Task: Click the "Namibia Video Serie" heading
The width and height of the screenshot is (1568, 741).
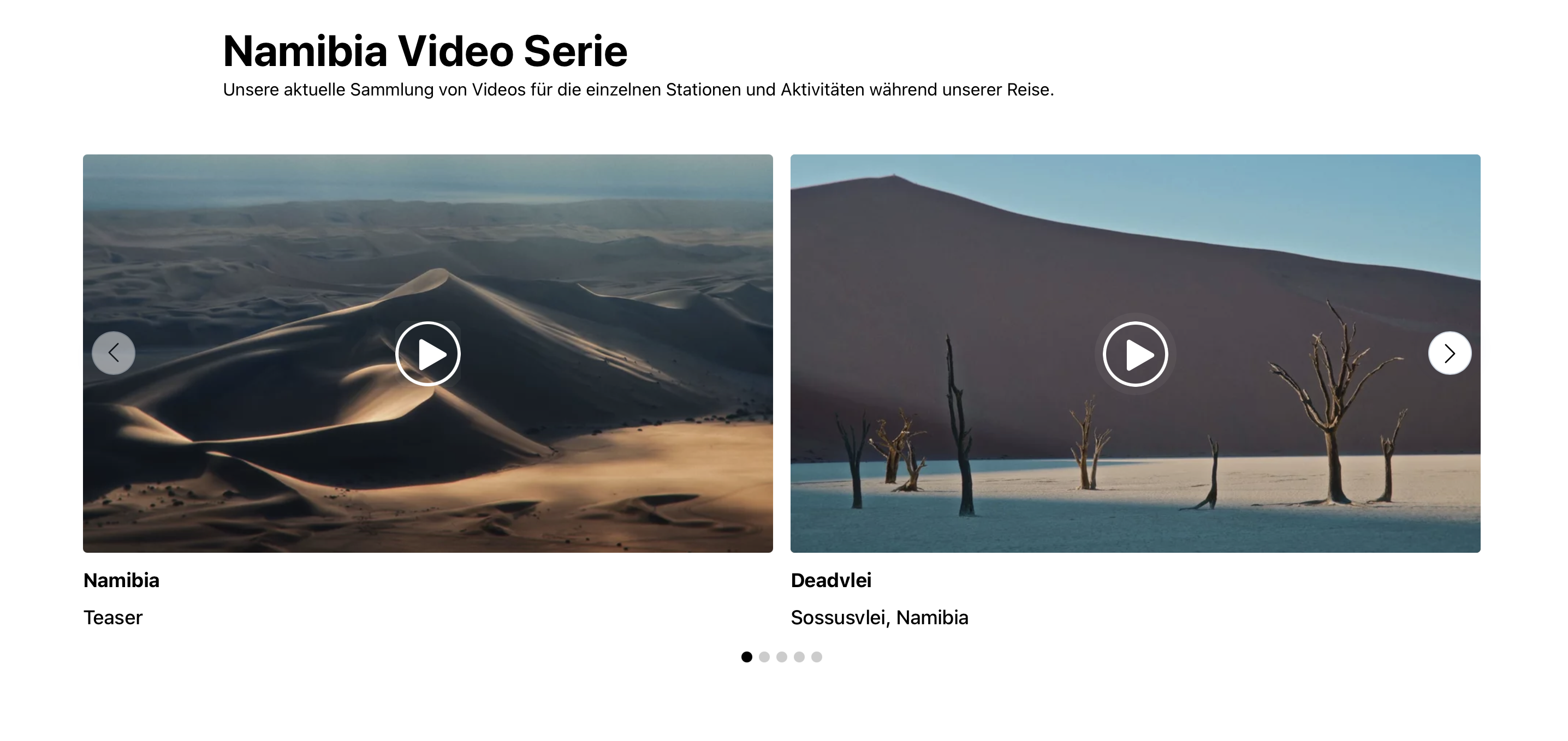Action: [425, 51]
